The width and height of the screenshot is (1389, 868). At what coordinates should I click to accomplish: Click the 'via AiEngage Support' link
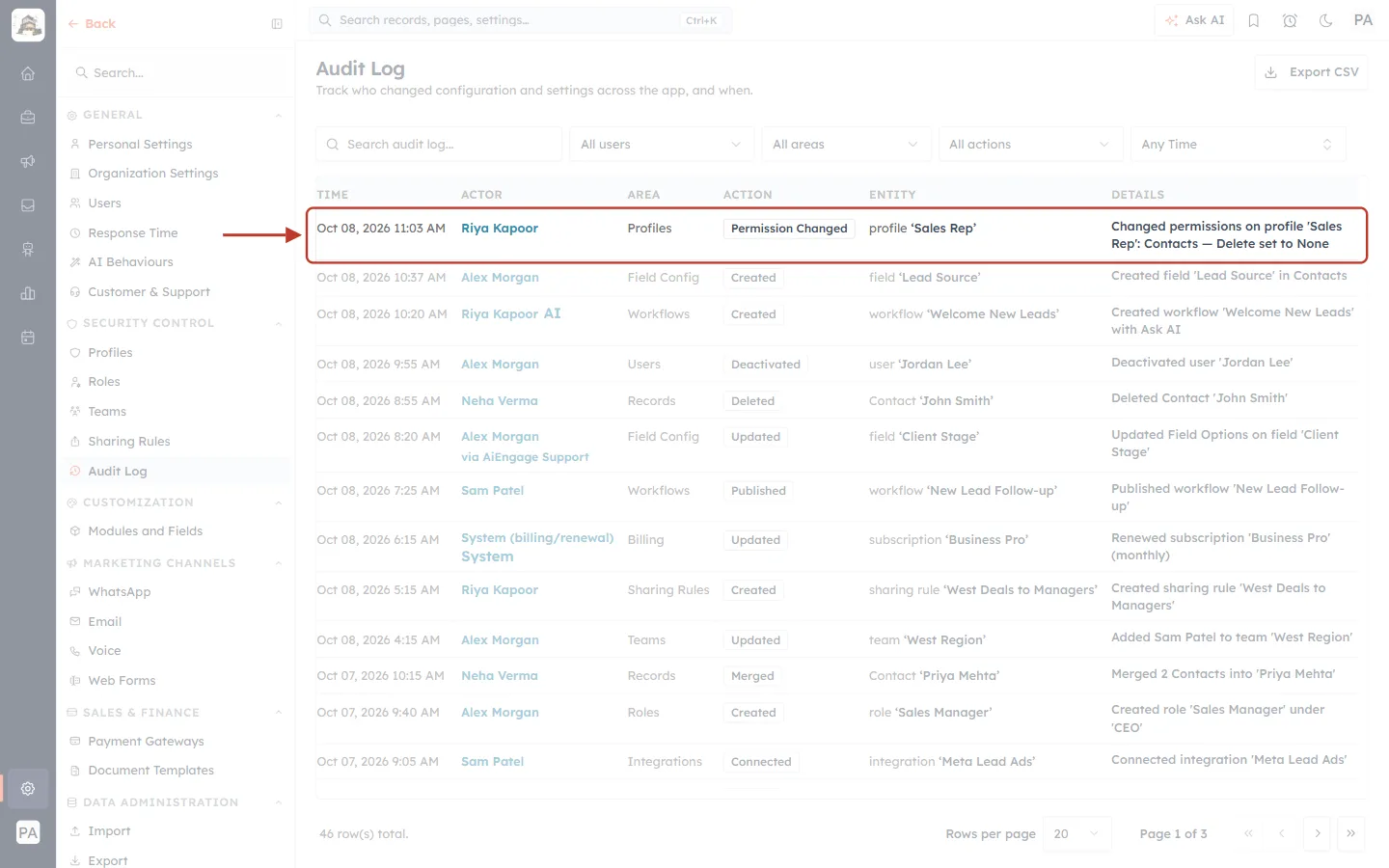click(525, 457)
